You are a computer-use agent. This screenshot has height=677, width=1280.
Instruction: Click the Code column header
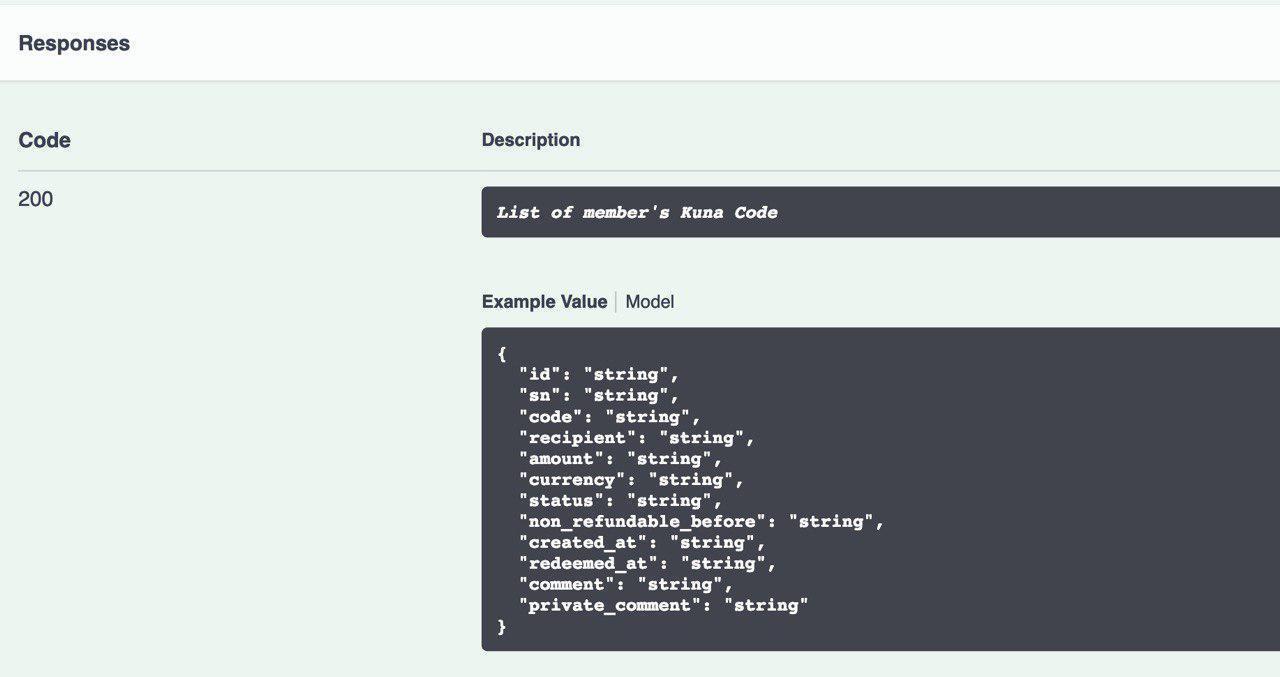click(44, 141)
